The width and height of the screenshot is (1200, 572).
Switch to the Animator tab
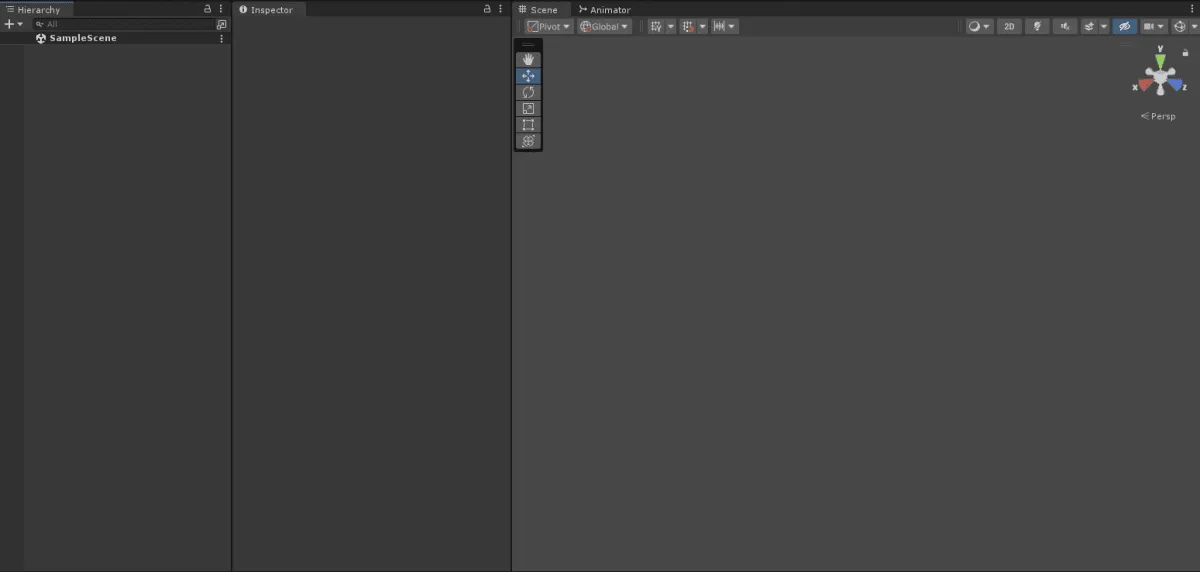click(605, 10)
